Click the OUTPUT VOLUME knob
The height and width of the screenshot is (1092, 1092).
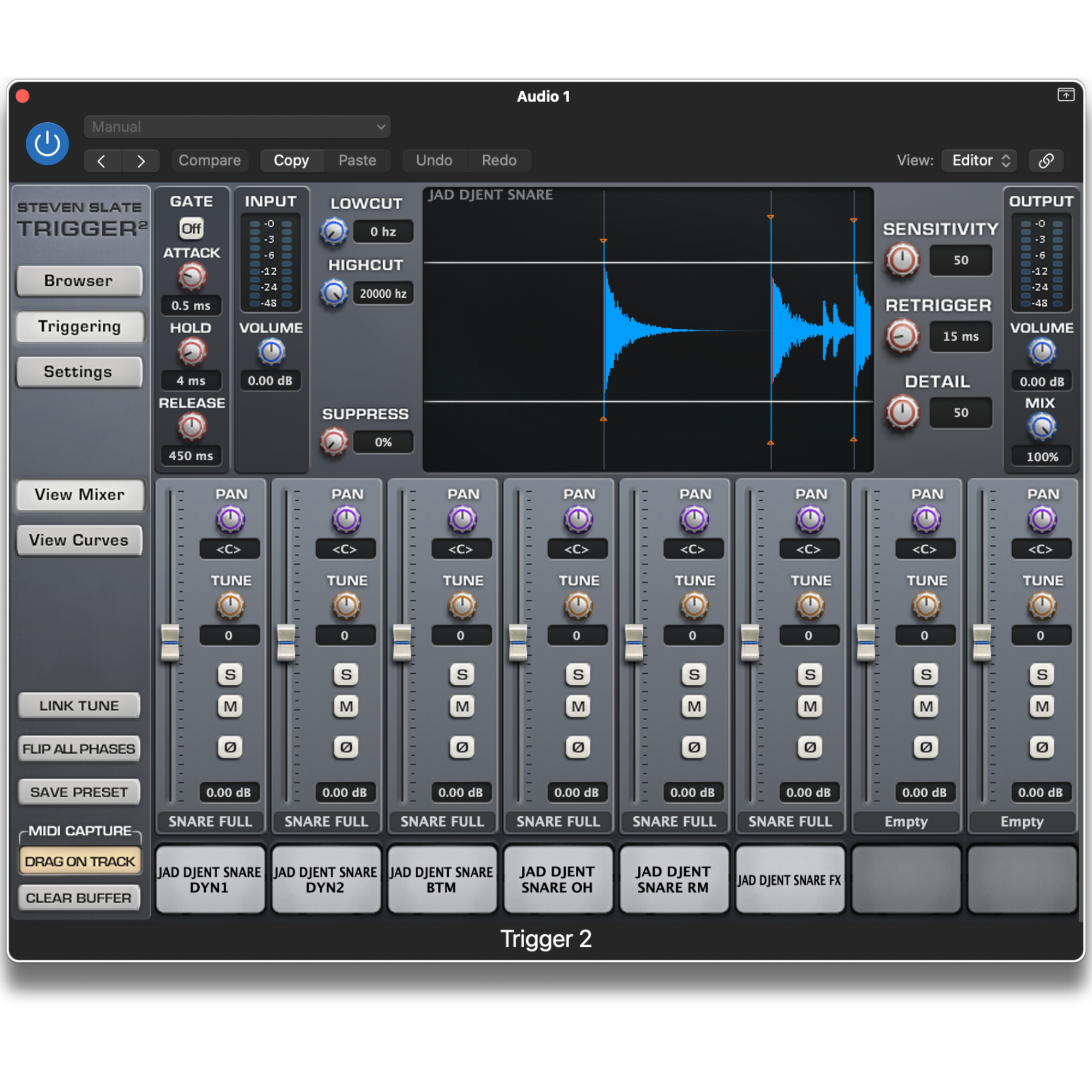[x=1042, y=352]
